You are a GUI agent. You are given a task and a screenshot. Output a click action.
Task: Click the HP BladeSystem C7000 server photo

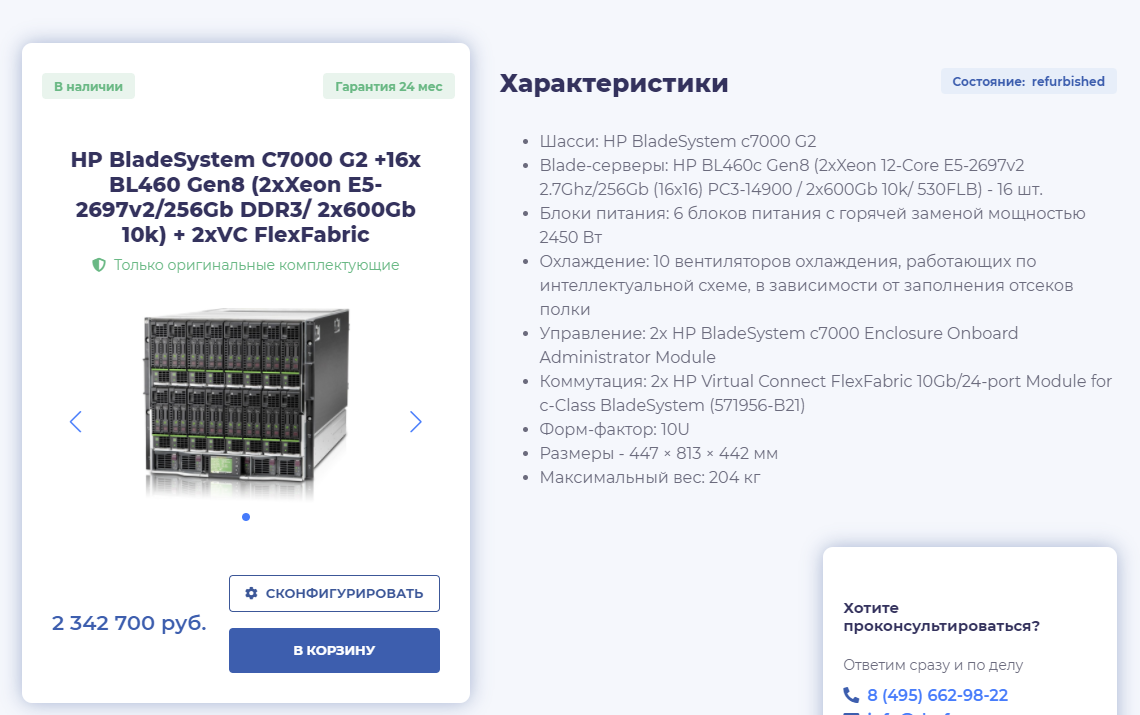tap(246, 404)
